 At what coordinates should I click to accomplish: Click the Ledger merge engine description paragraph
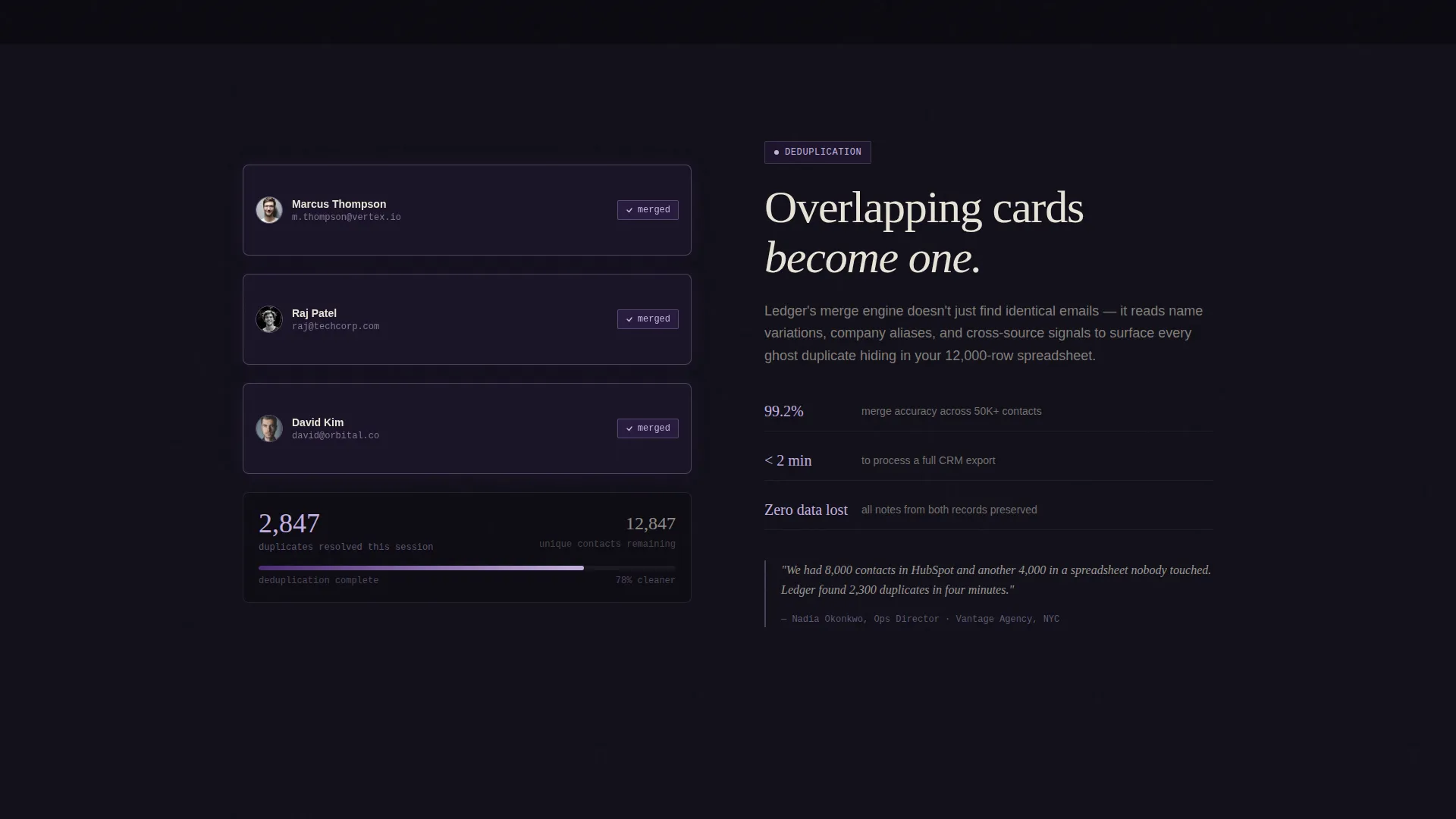tap(984, 334)
